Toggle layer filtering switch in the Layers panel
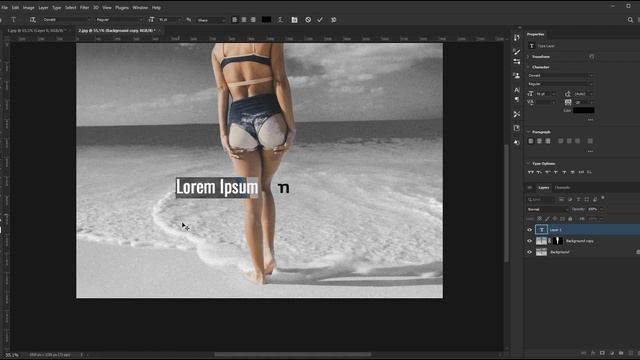The width and height of the screenshot is (640, 360). [x=603, y=198]
